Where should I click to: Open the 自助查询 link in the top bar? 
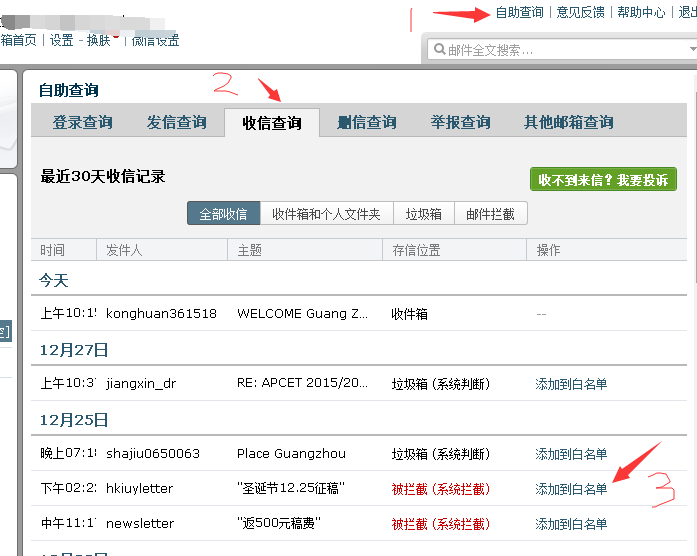[x=519, y=12]
